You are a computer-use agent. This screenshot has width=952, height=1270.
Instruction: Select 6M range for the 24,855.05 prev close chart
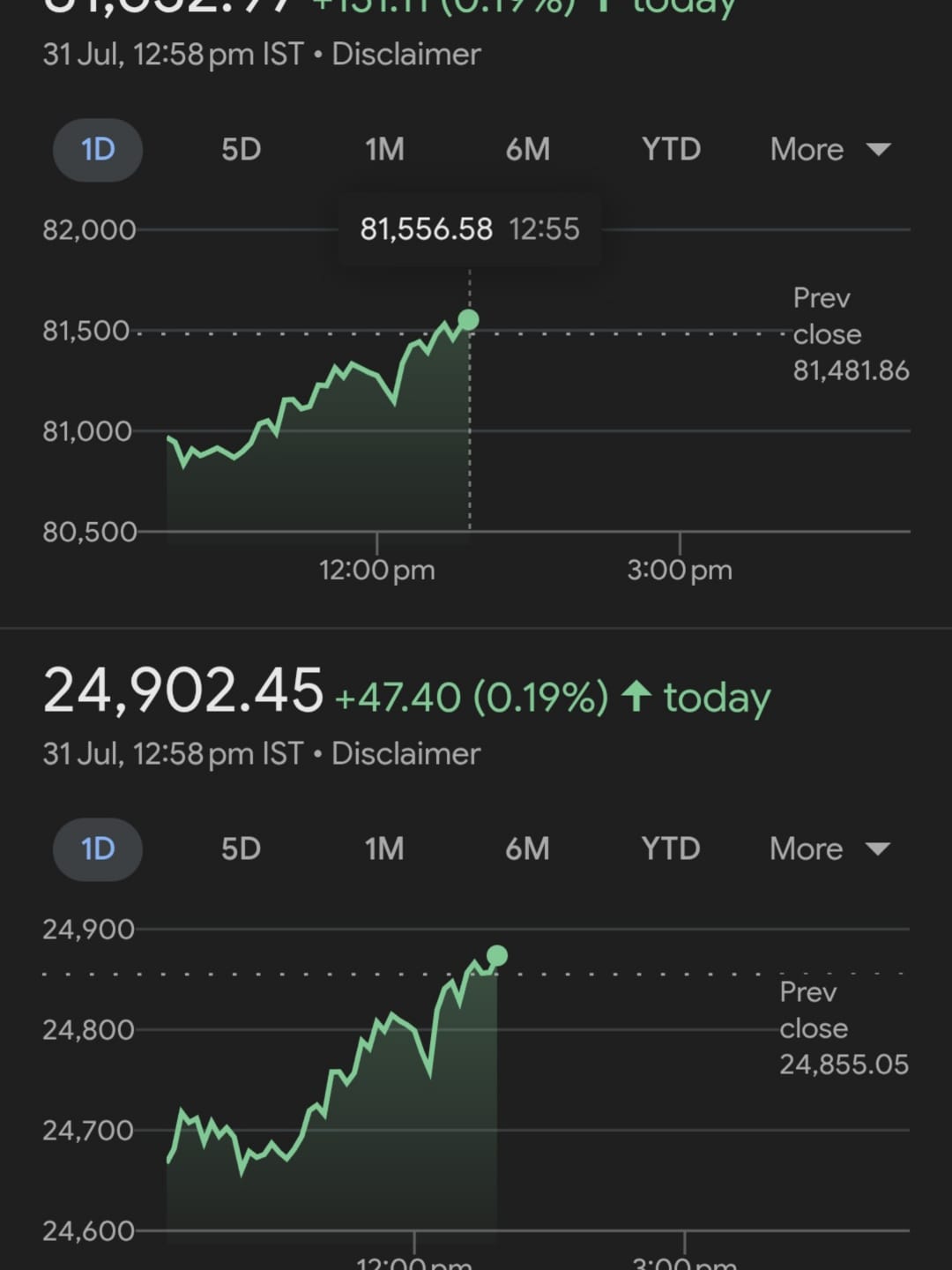(x=527, y=848)
